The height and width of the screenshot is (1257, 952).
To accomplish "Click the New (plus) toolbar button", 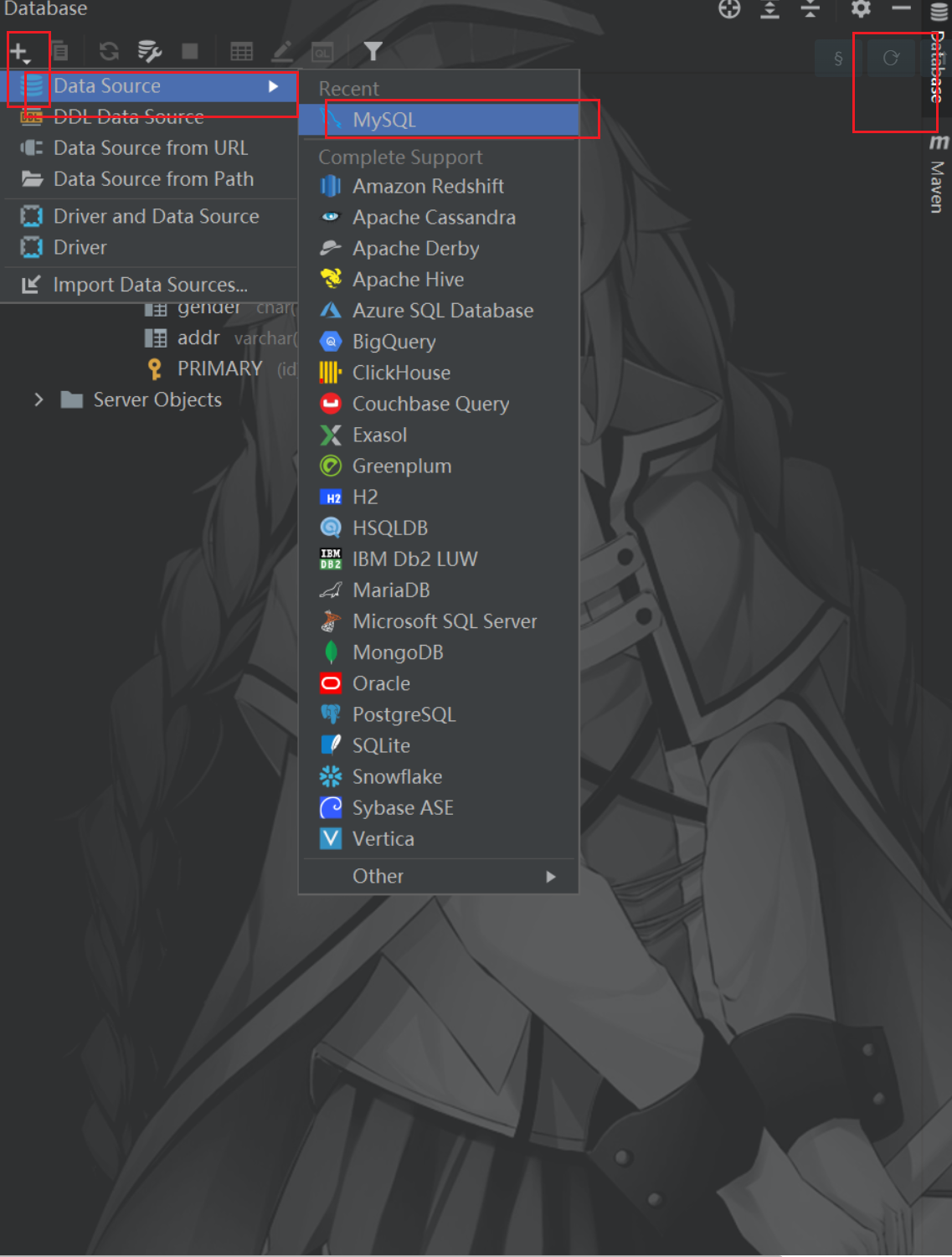I will pos(20,52).
